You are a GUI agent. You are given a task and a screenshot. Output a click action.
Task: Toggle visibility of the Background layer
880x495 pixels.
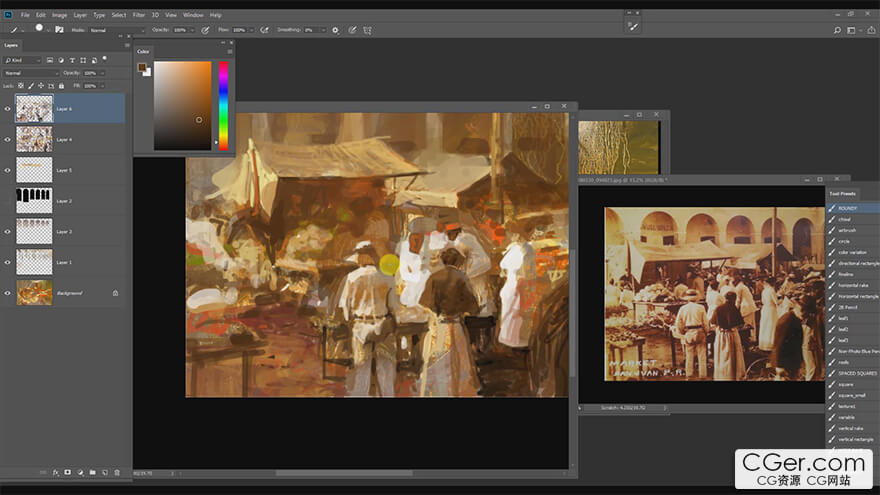tap(7, 293)
